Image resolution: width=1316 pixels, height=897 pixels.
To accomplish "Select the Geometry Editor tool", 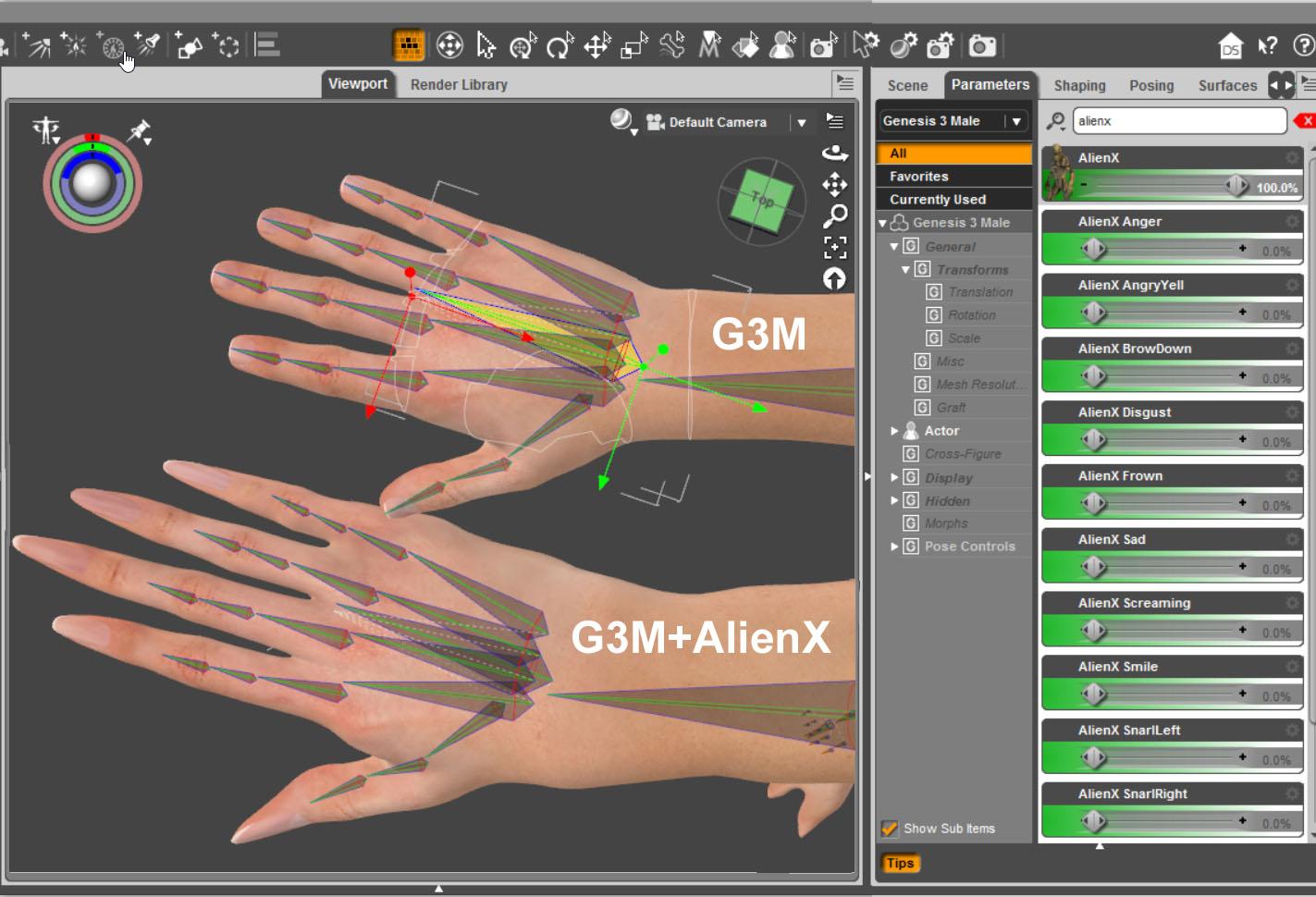I will click(x=709, y=45).
